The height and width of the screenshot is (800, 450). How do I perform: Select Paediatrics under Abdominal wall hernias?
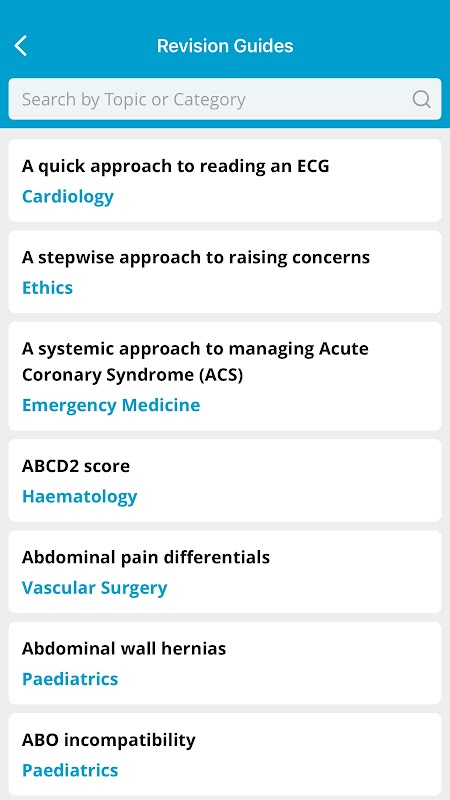point(70,679)
